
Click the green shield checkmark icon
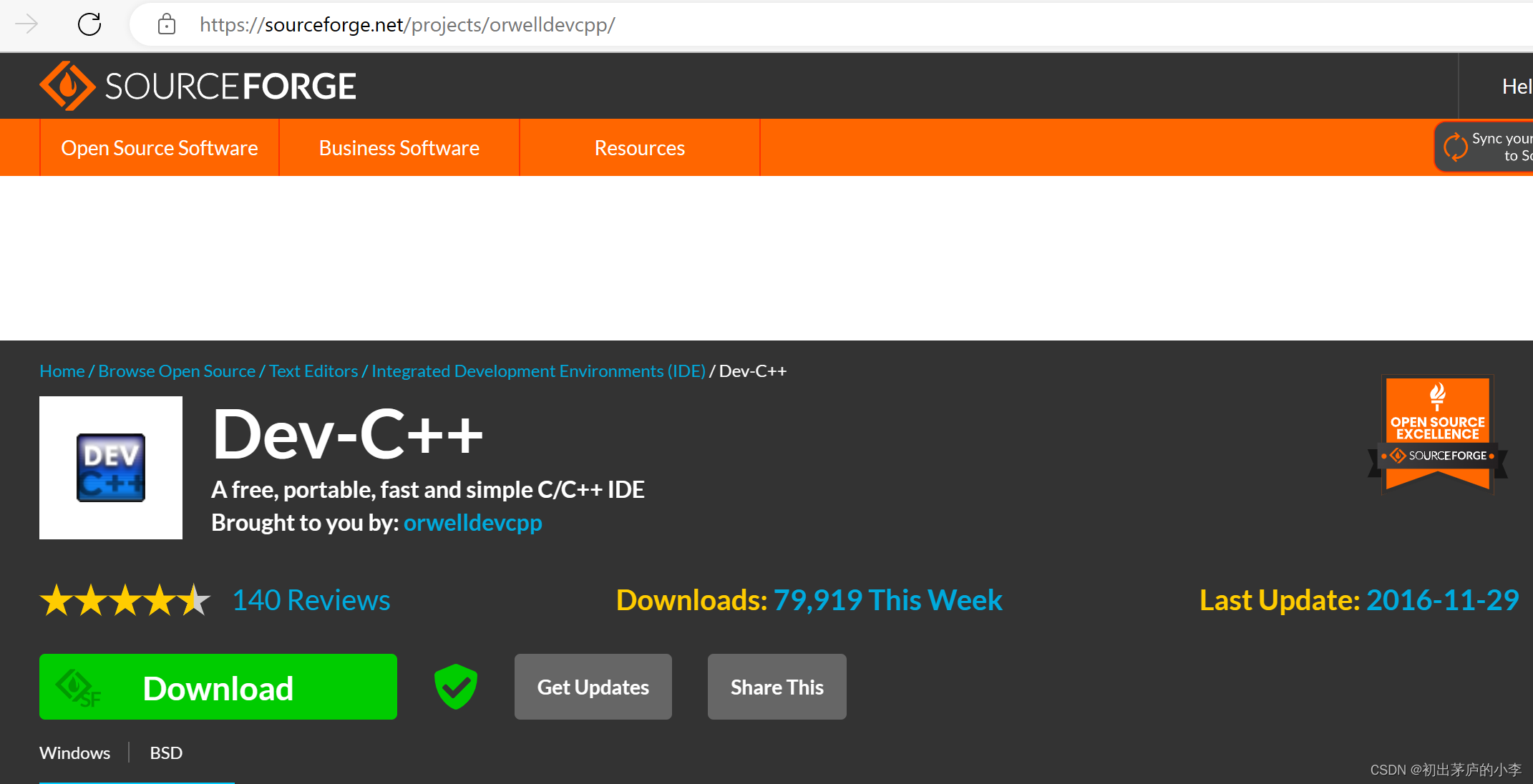click(456, 687)
